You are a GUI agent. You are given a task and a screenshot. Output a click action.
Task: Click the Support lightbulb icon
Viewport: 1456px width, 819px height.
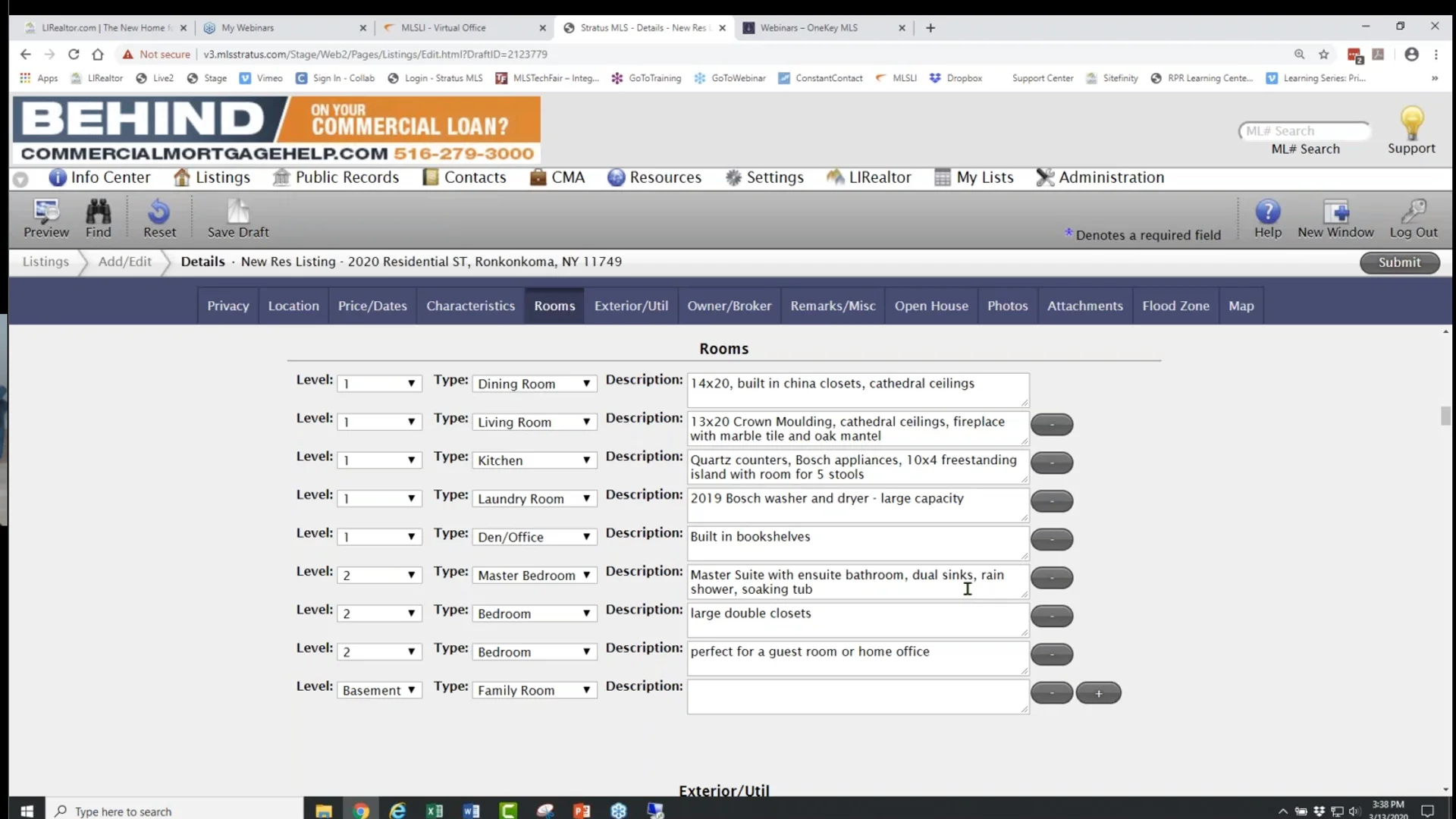[x=1411, y=130]
